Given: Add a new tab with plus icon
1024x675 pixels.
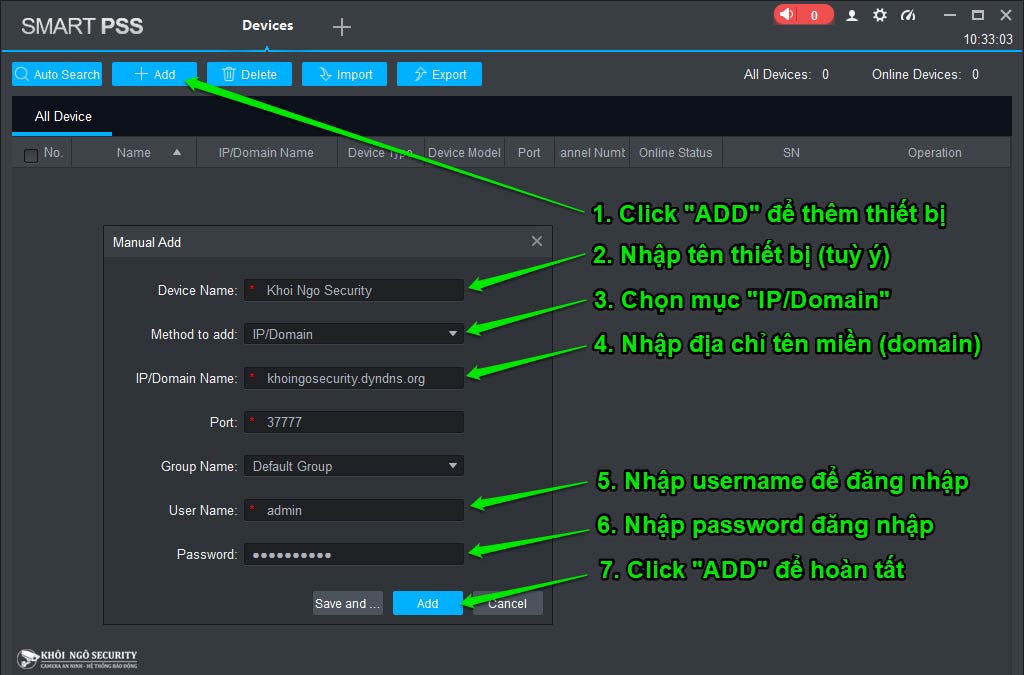Looking at the screenshot, I should coord(342,27).
